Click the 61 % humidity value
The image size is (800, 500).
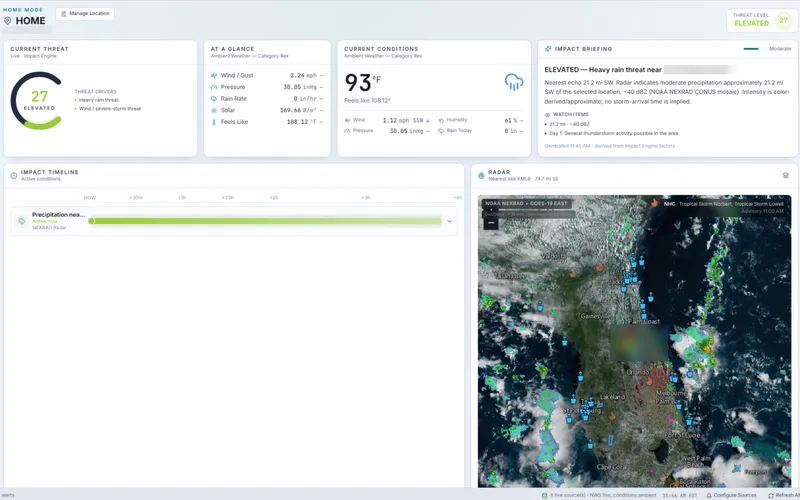click(511, 120)
